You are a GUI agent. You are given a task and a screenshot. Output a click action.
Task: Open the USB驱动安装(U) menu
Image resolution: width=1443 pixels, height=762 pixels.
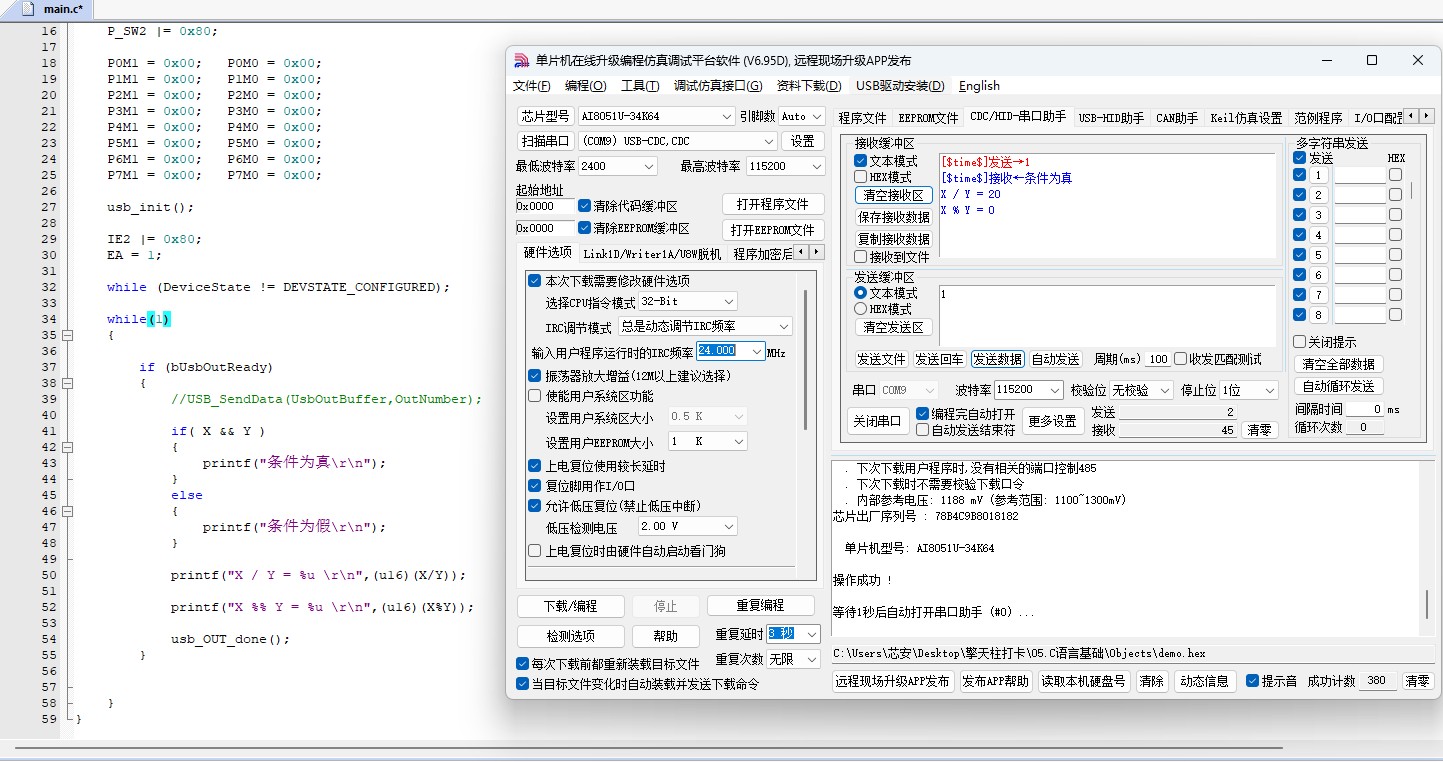900,86
